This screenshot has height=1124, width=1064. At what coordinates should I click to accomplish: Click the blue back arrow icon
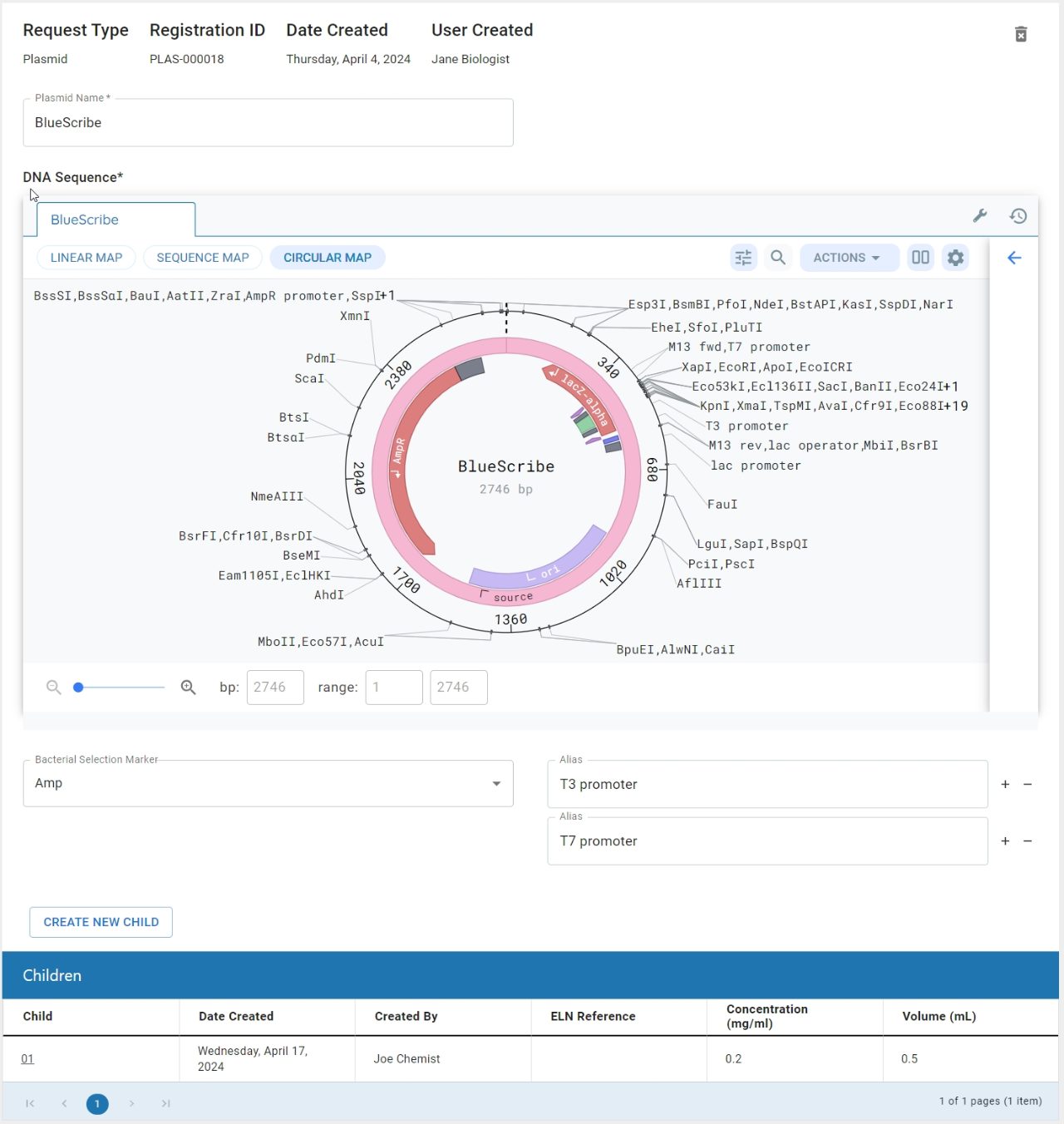click(1014, 258)
